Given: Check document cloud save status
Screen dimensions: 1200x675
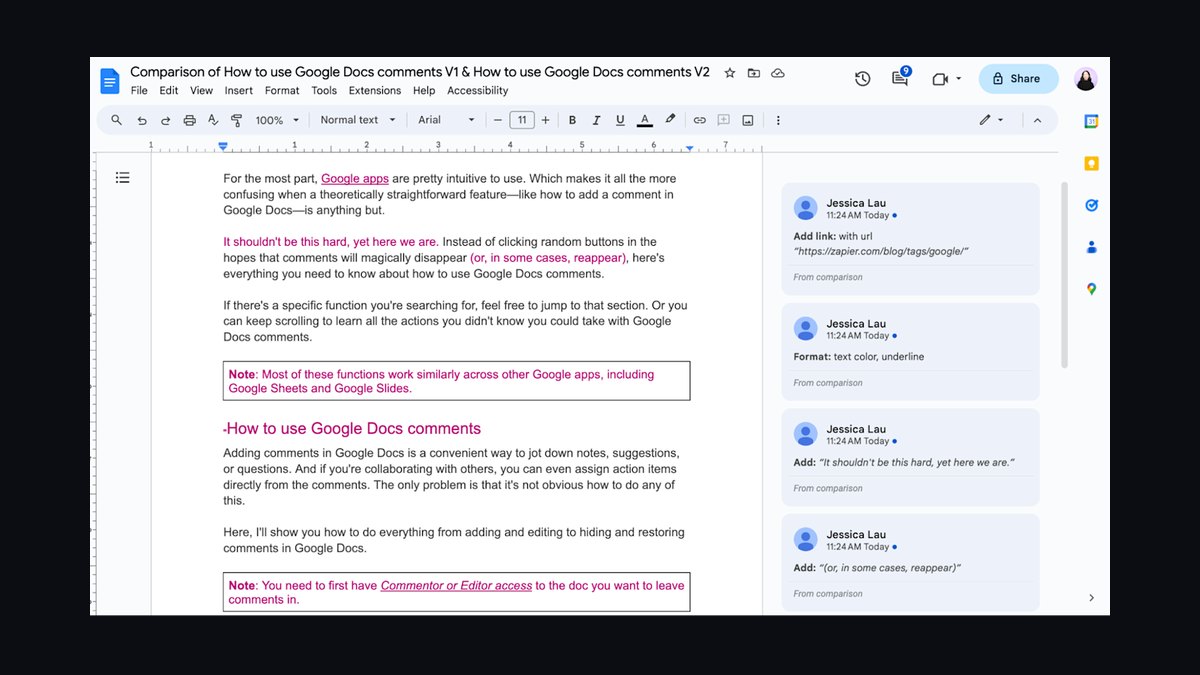Looking at the screenshot, I should coord(778,73).
